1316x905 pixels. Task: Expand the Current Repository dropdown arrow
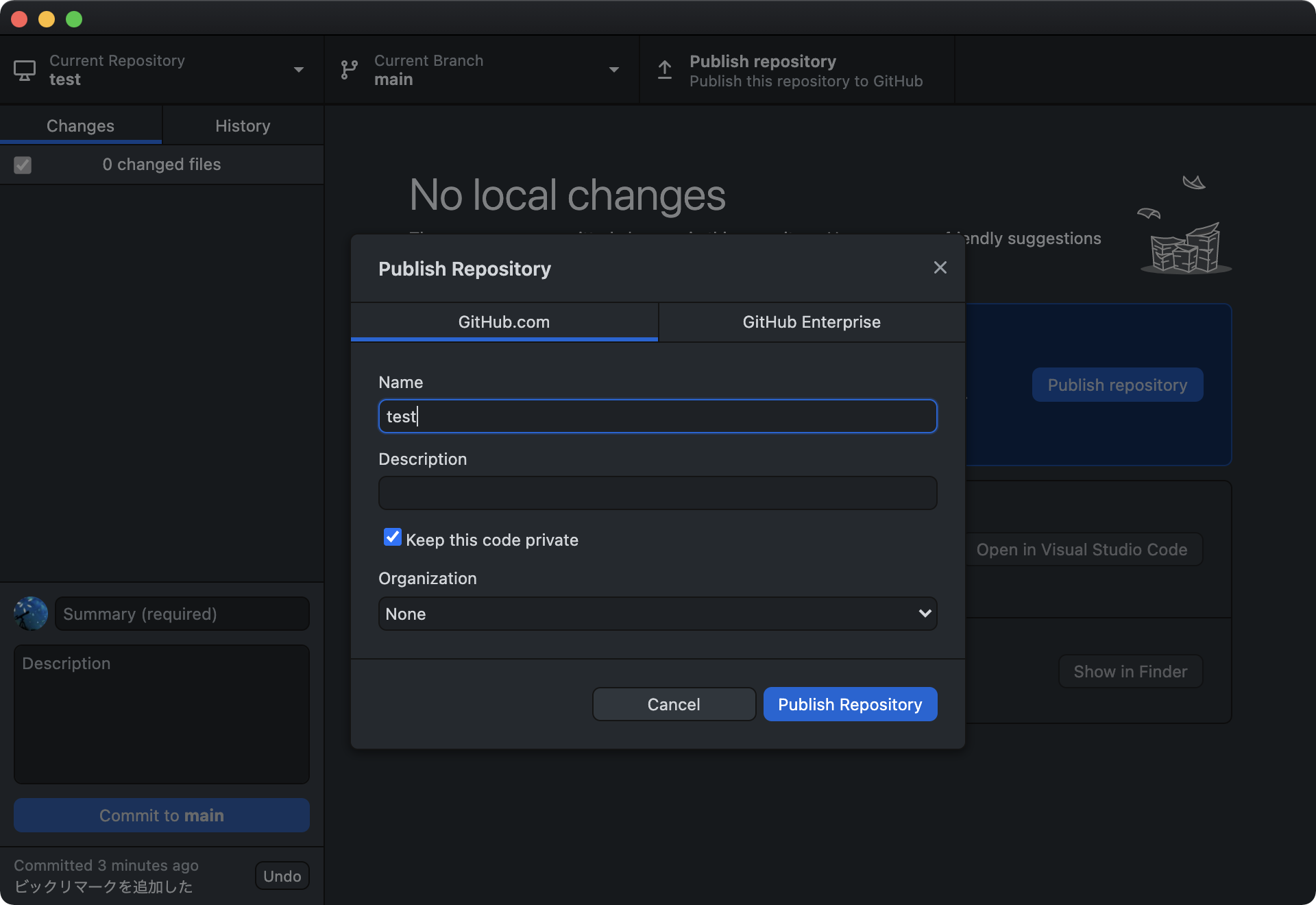tap(299, 70)
